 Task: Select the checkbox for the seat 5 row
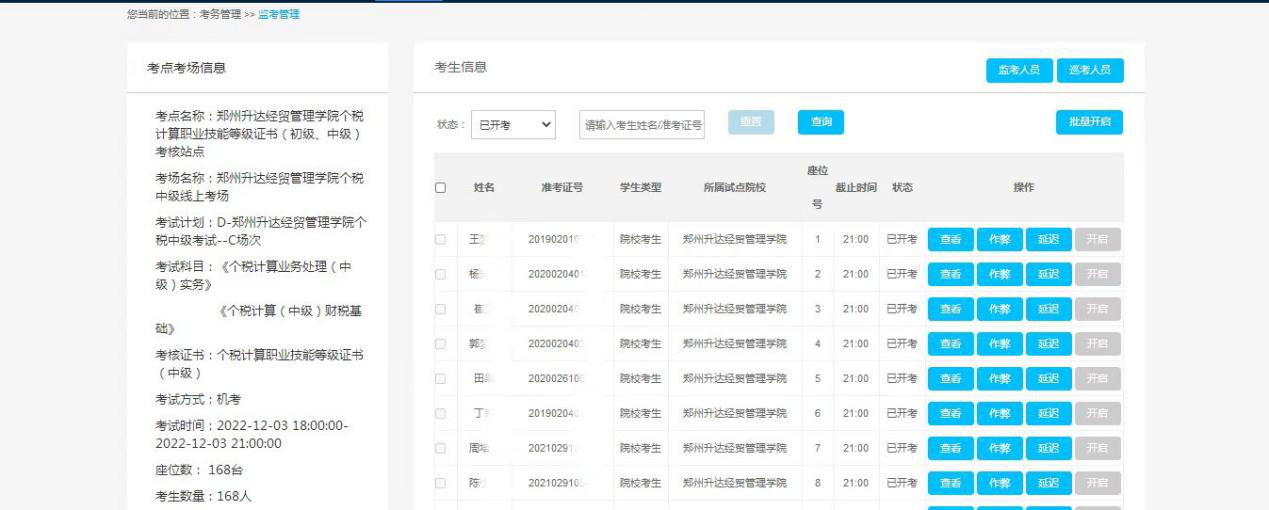[441, 379]
